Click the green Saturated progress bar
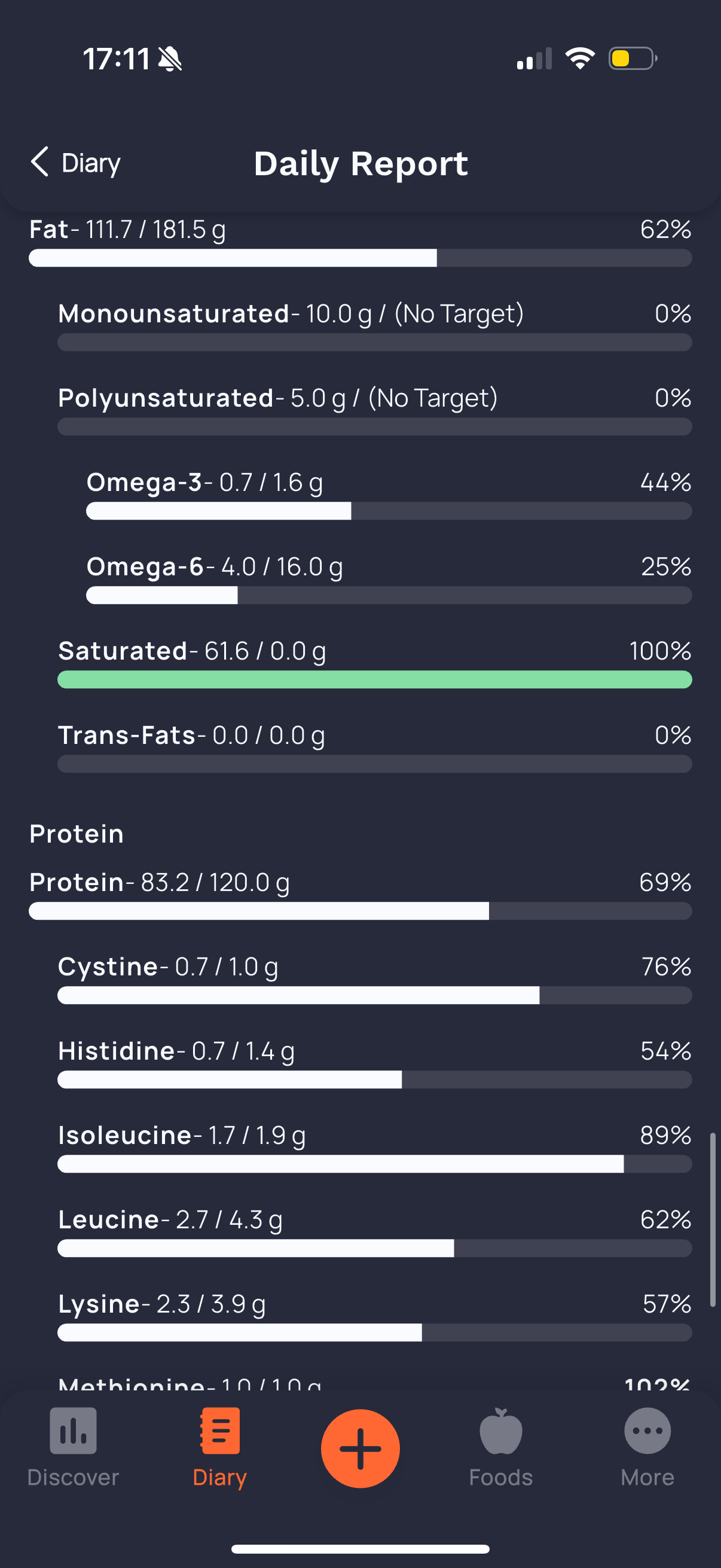The image size is (721, 1568). tap(375, 679)
